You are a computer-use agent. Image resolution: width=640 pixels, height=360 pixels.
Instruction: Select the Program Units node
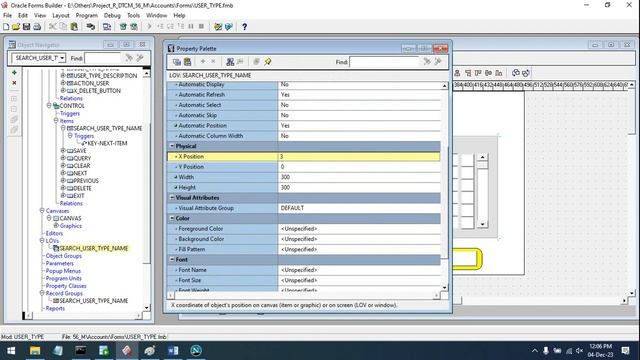pyautogui.click(x=64, y=278)
